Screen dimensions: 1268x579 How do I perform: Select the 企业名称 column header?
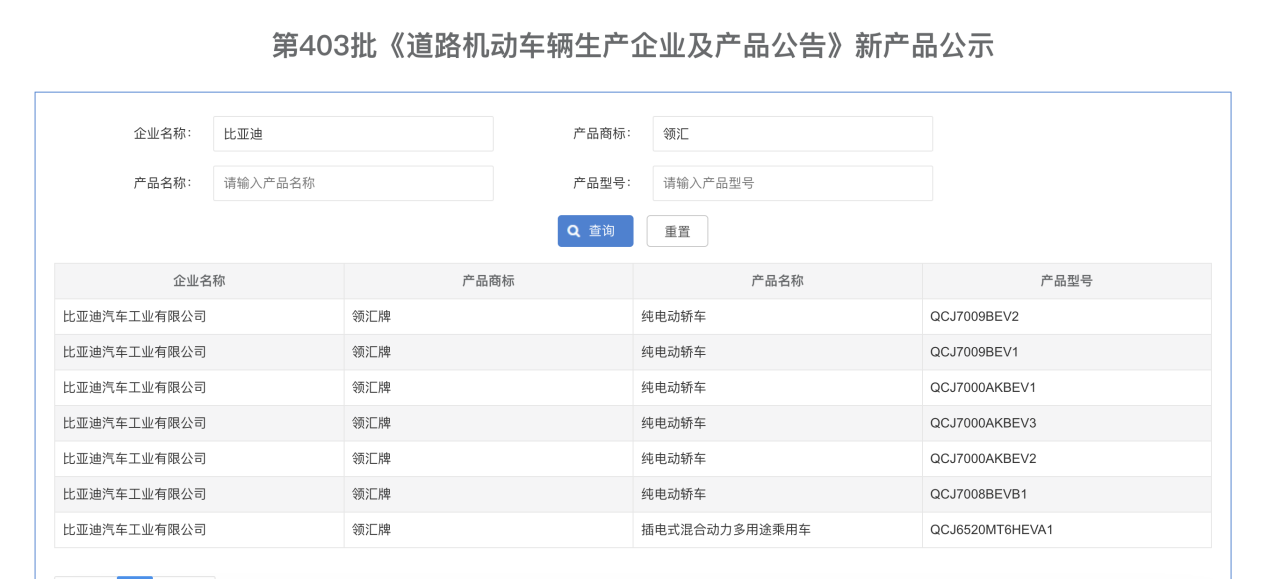tap(199, 281)
